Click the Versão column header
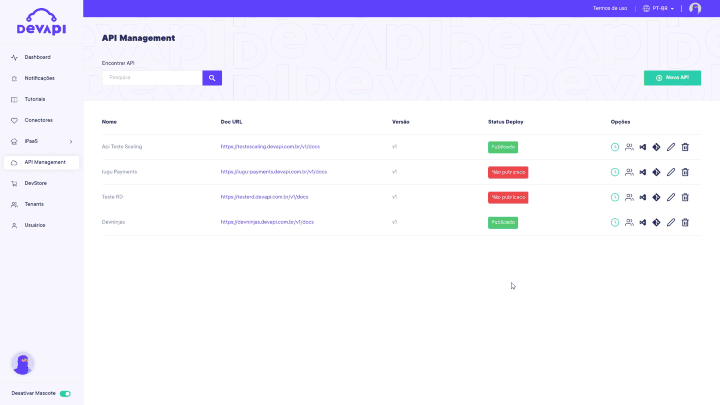 [400, 122]
